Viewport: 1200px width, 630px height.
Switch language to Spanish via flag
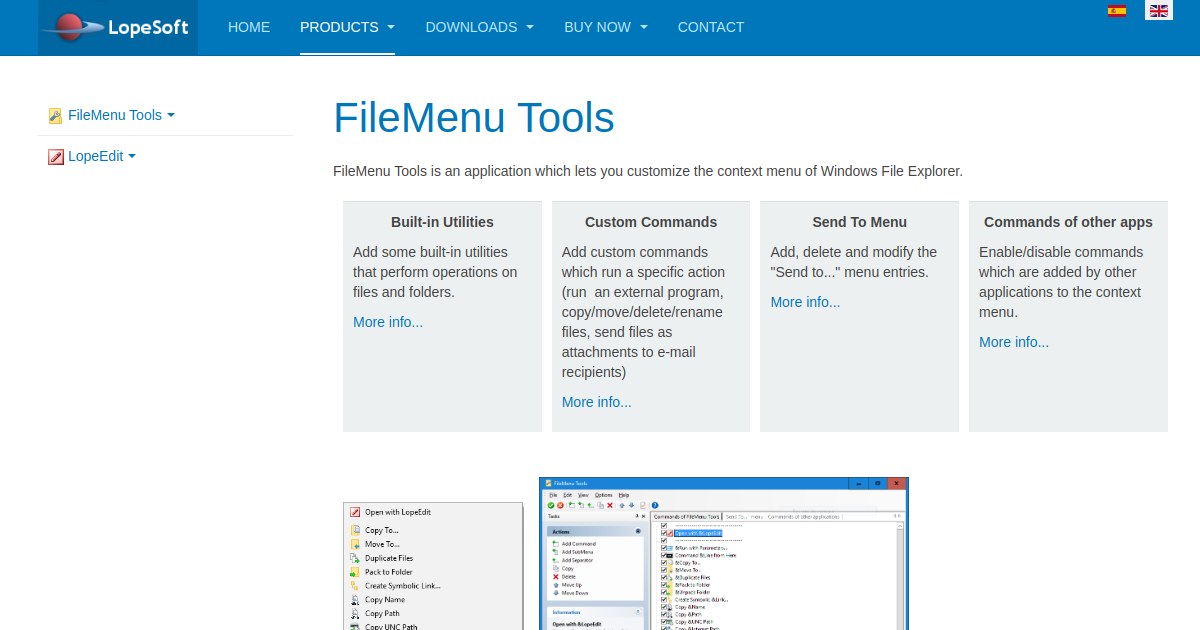click(x=1117, y=11)
